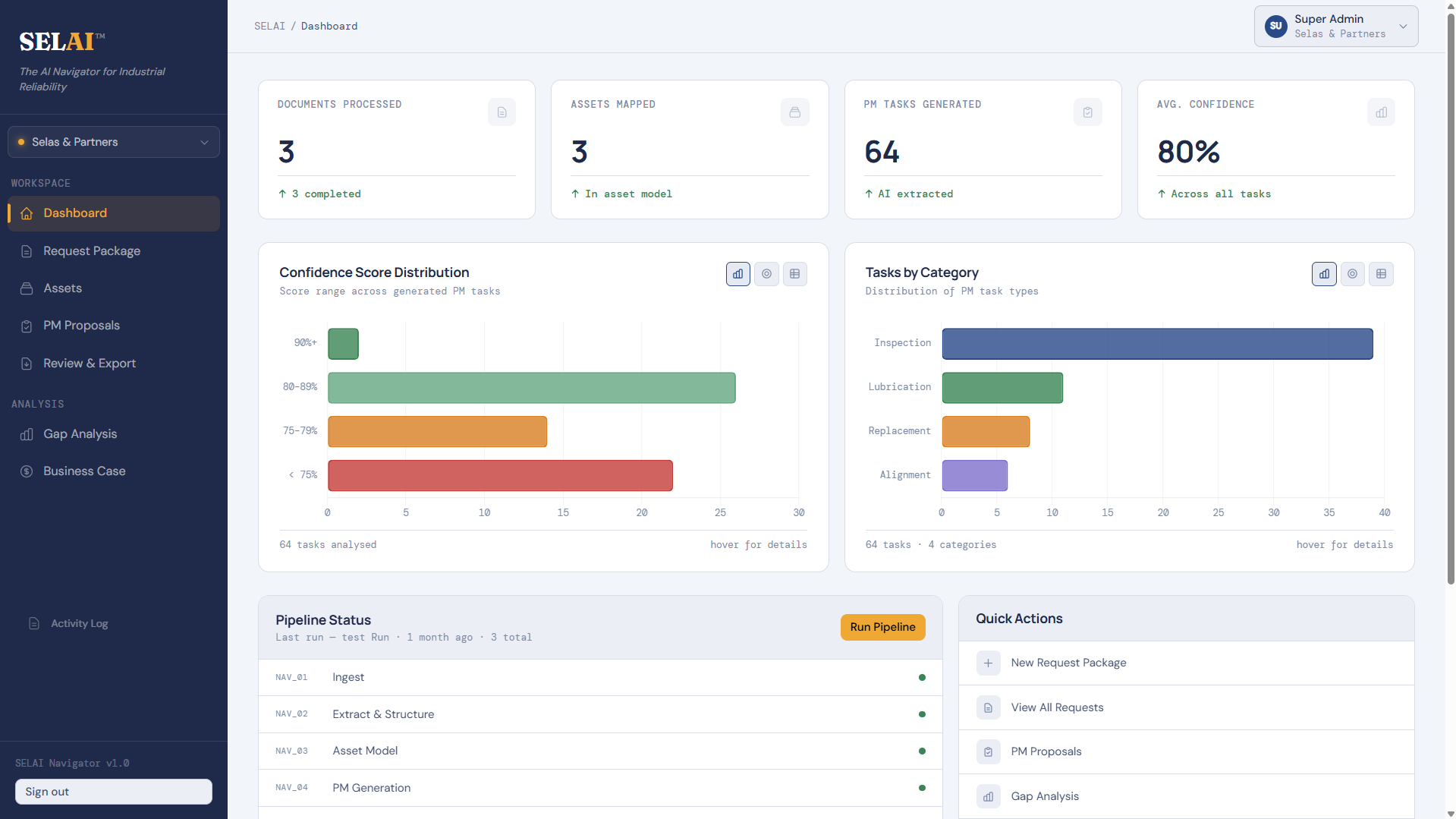The height and width of the screenshot is (819, 1456).
Task: Select the NAV_04 PM Generation row
Action: click(x=600, y=788)
